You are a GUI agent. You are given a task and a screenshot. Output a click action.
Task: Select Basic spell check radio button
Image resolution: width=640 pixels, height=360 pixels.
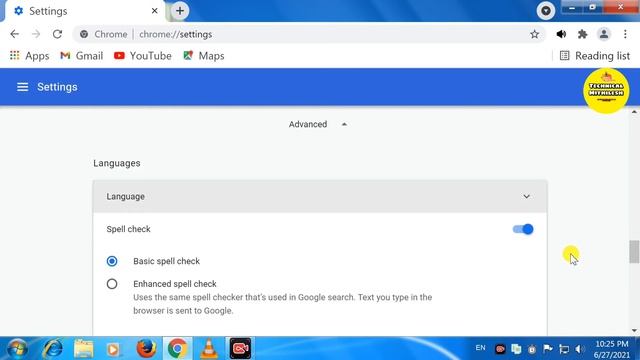coord(112,261)
